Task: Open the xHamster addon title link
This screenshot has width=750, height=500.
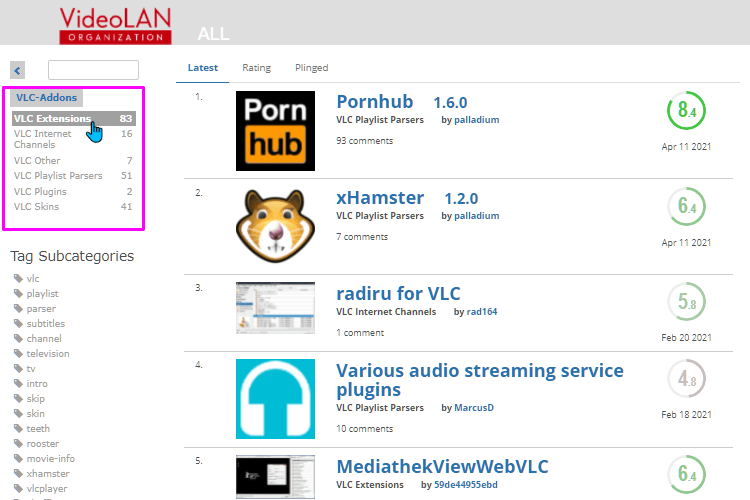Action: [x=380, y=198]
